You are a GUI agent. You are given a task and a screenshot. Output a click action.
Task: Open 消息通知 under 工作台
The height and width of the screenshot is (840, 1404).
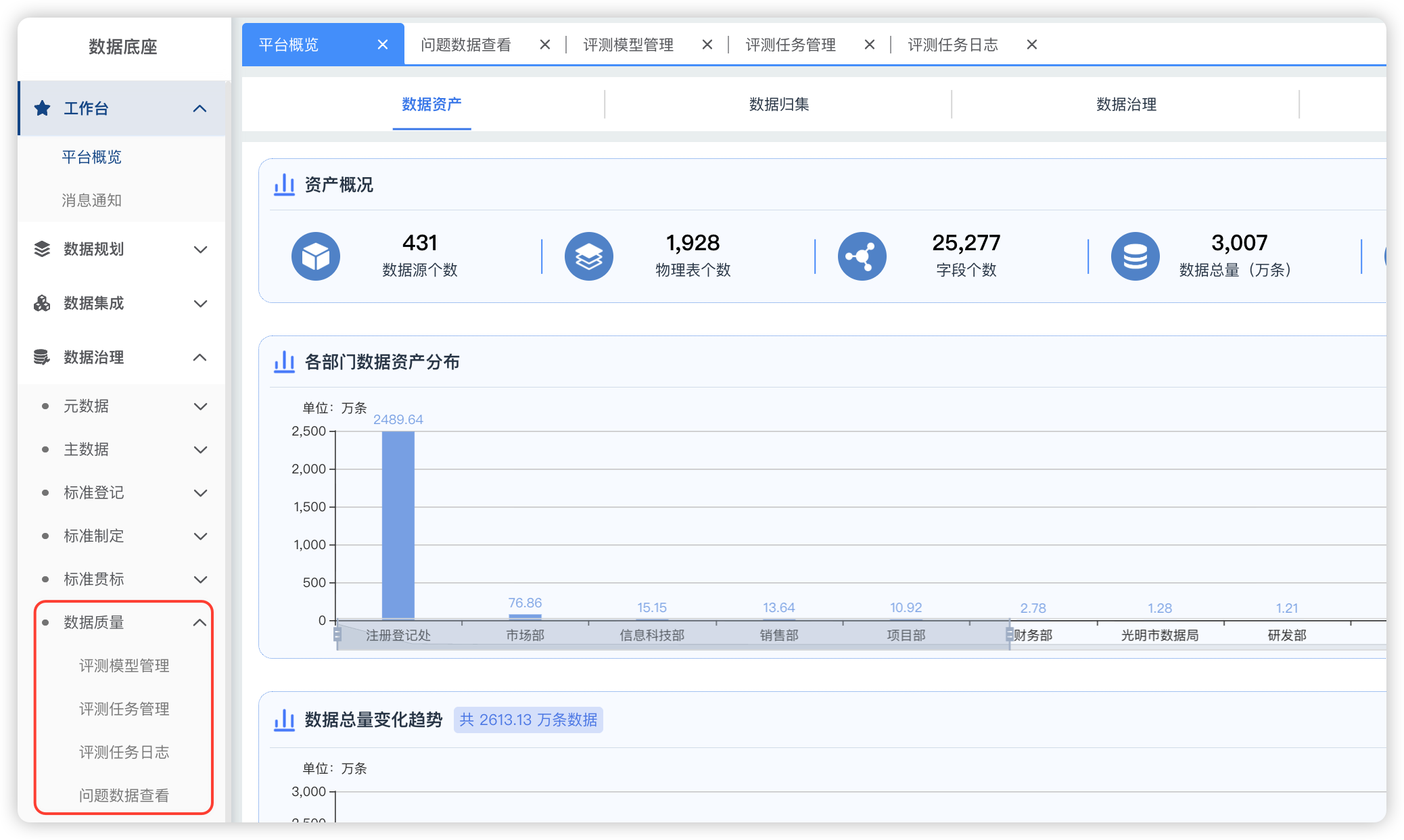click(91, 200)
